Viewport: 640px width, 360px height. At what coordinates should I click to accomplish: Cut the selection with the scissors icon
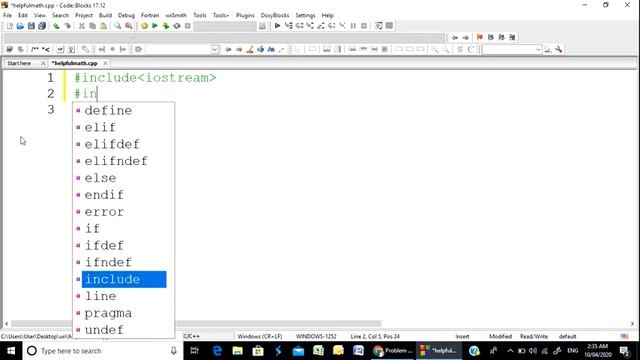coord(82,26)
